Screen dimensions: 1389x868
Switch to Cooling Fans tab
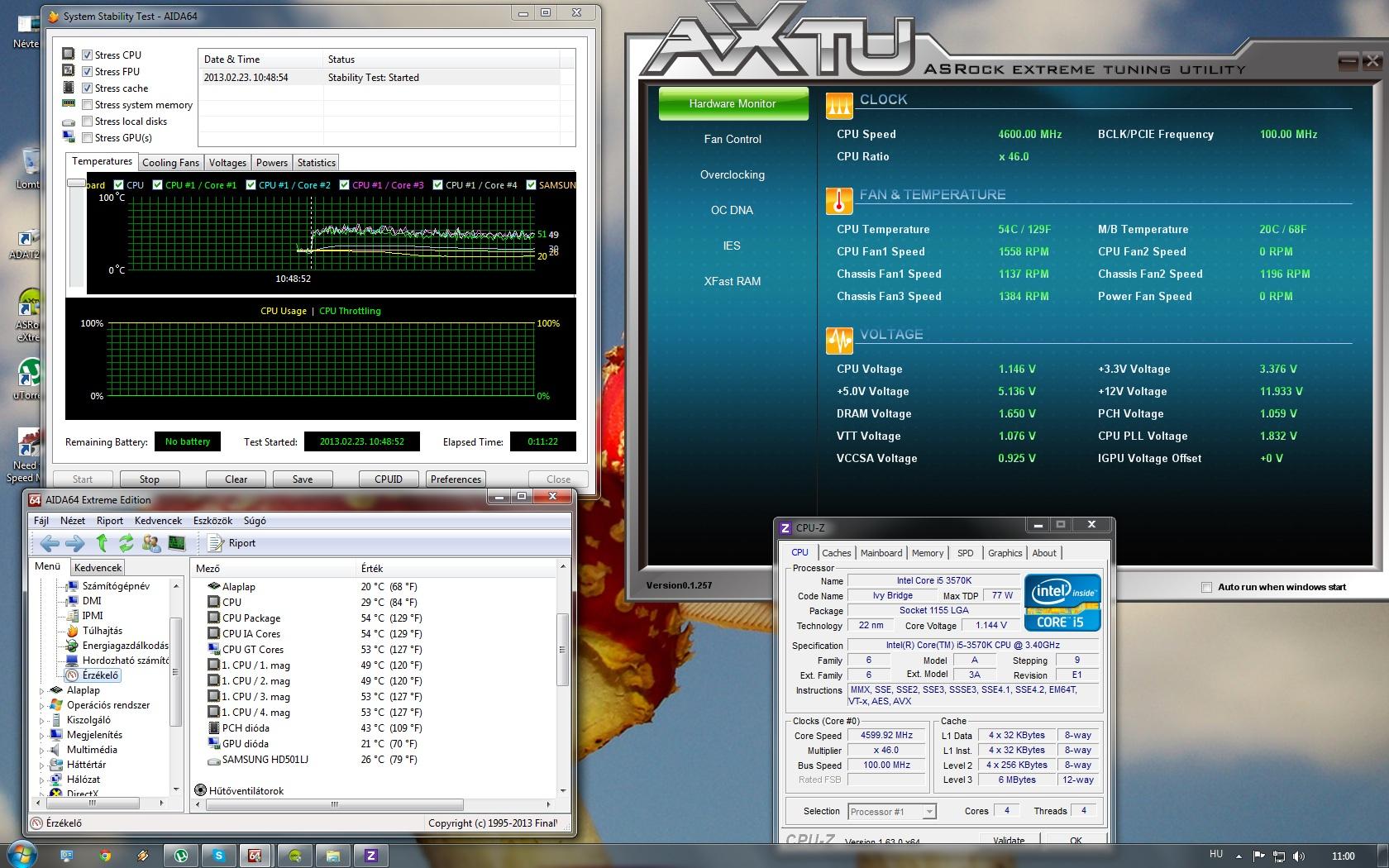[x=170, y=163]
